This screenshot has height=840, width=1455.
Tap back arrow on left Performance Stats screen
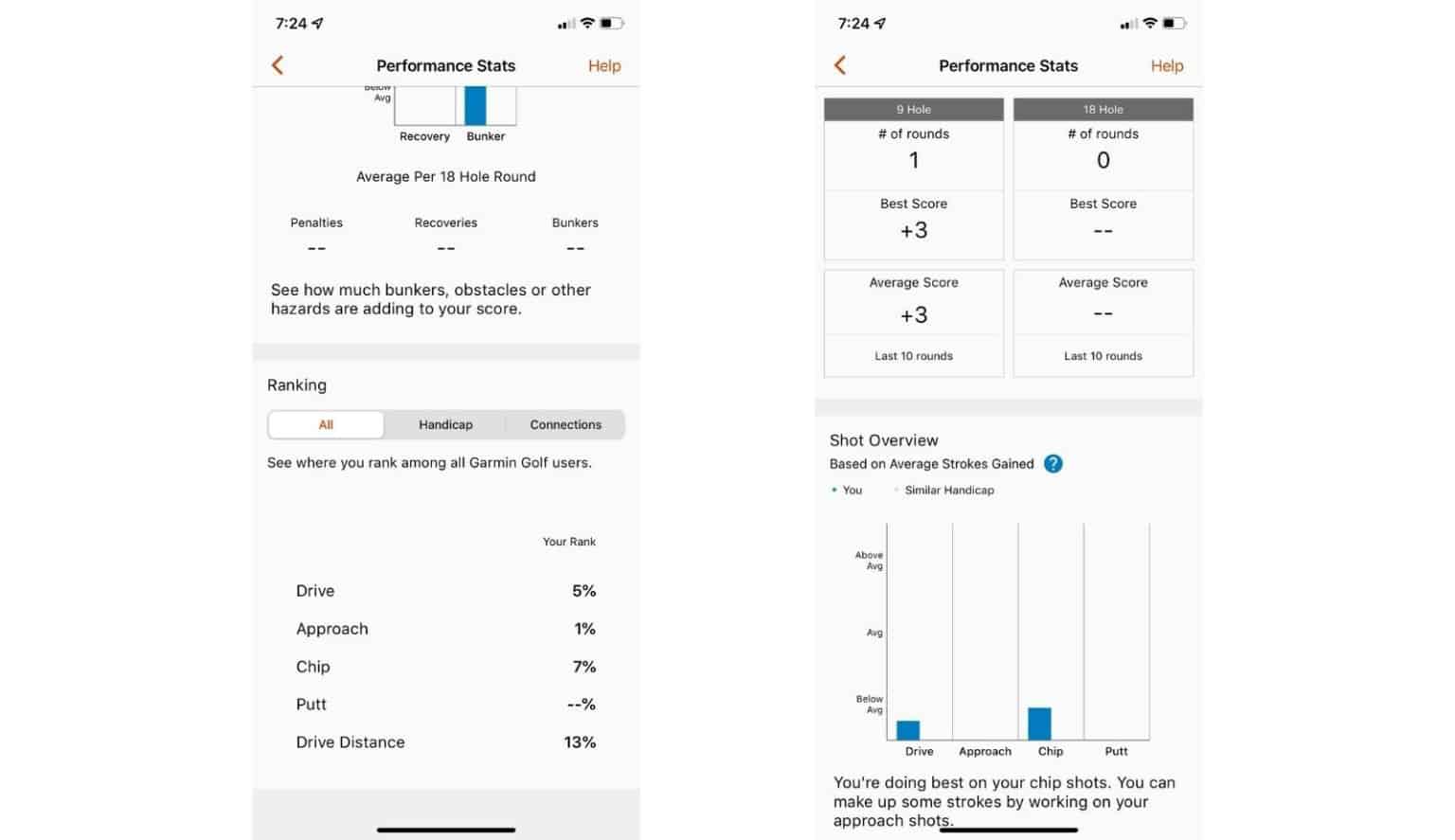tap(278, 65)
